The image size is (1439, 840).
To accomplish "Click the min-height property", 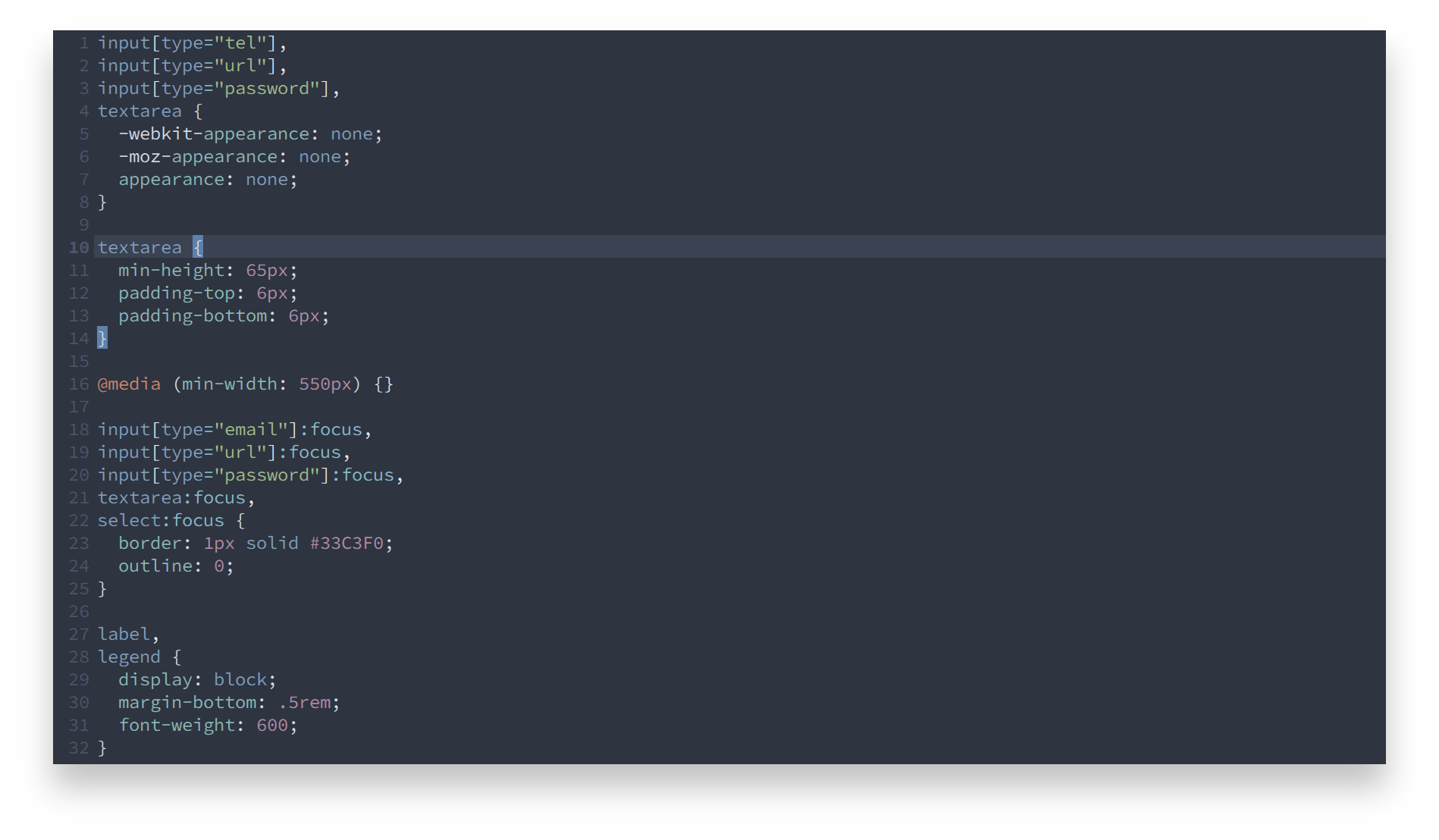I will (171, 271).
